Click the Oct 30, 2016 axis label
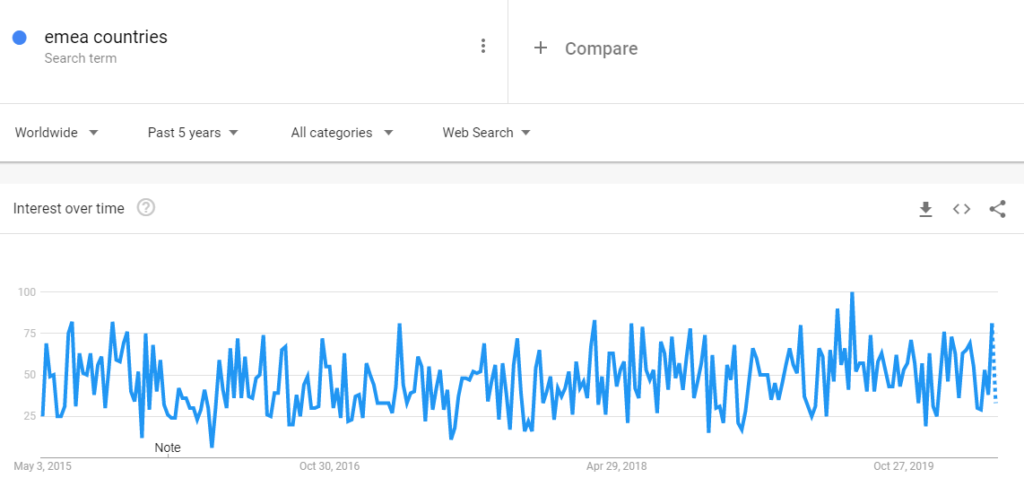Image resolution: width=1024 pixels, height=504 pixels. click(329, 466)
